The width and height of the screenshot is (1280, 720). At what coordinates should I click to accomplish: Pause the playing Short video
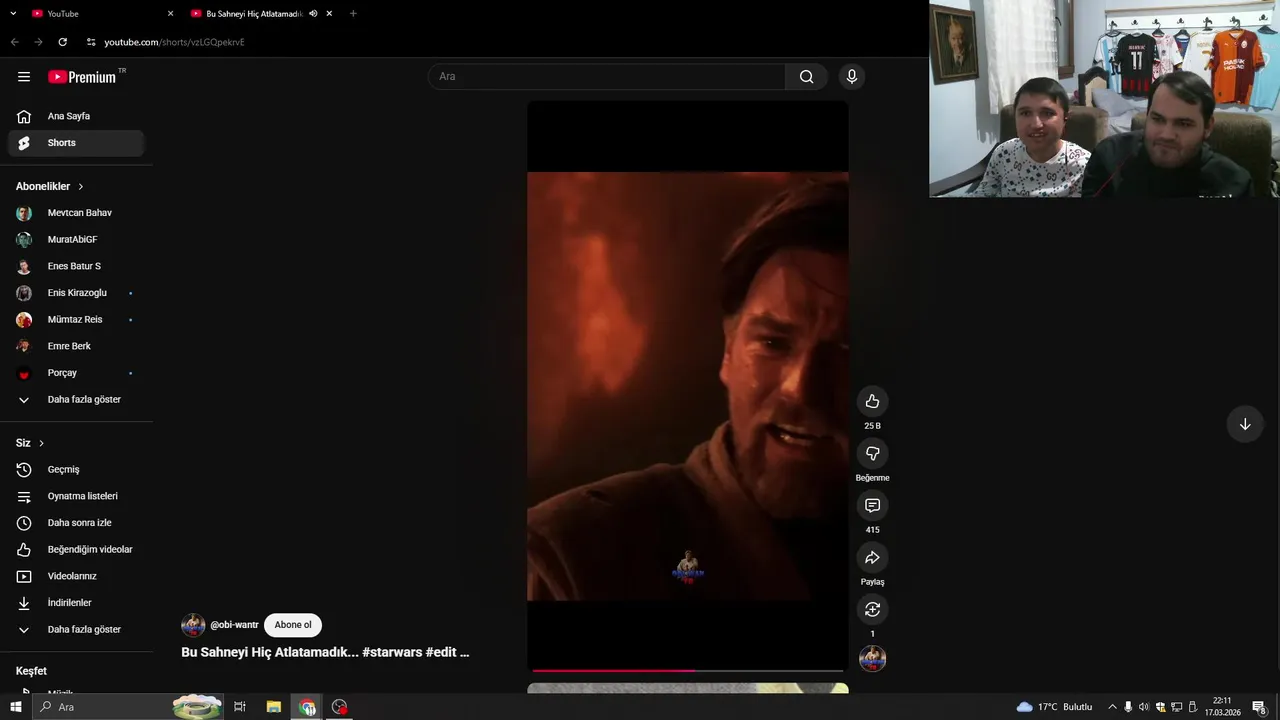(688, 386)
